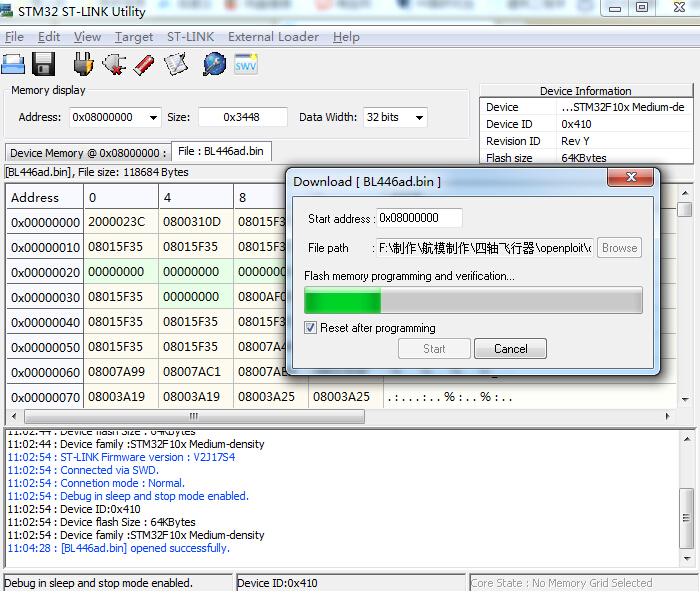Click memory grid scroll left arrow
700x591 pixels.
click(14, 416)
